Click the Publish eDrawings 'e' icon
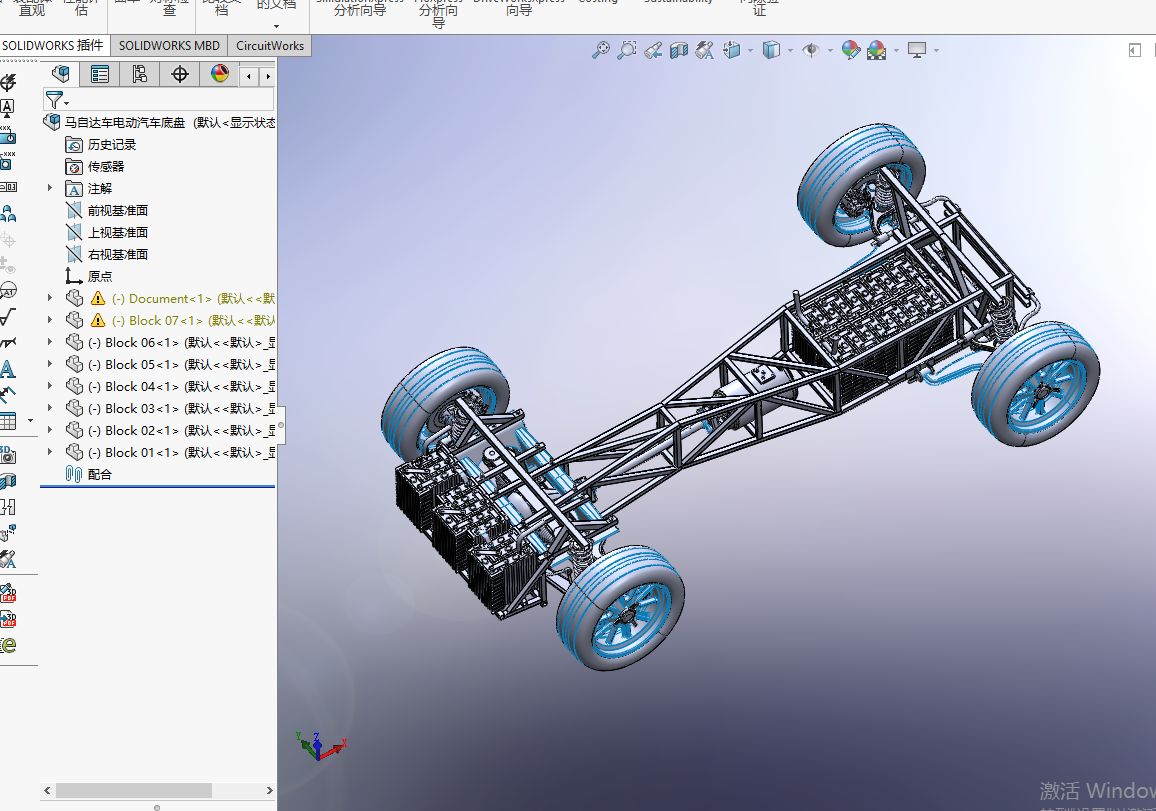 point(8,645)
